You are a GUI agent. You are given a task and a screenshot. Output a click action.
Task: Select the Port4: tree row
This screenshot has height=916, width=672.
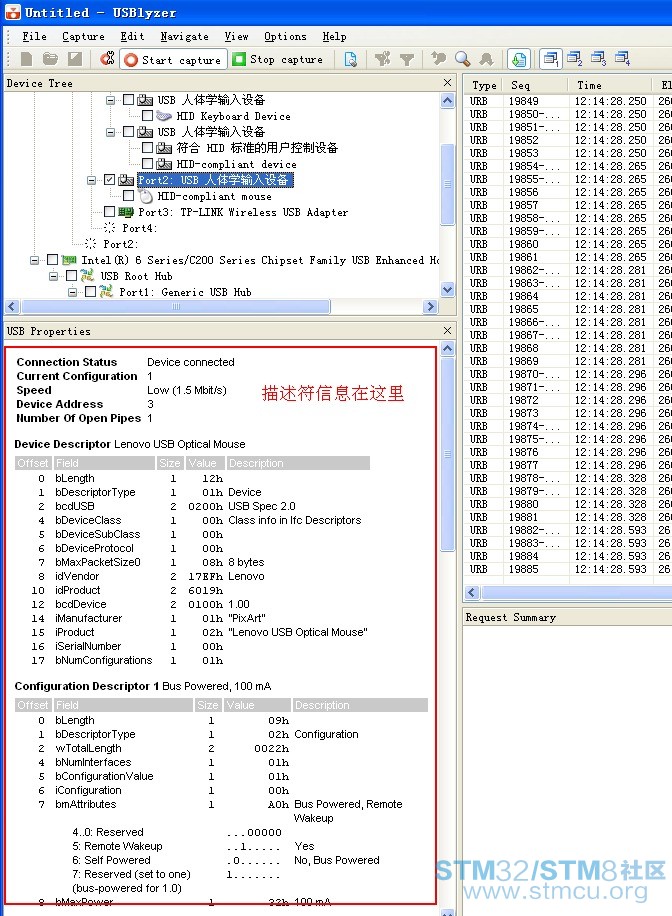click(139, 228)
